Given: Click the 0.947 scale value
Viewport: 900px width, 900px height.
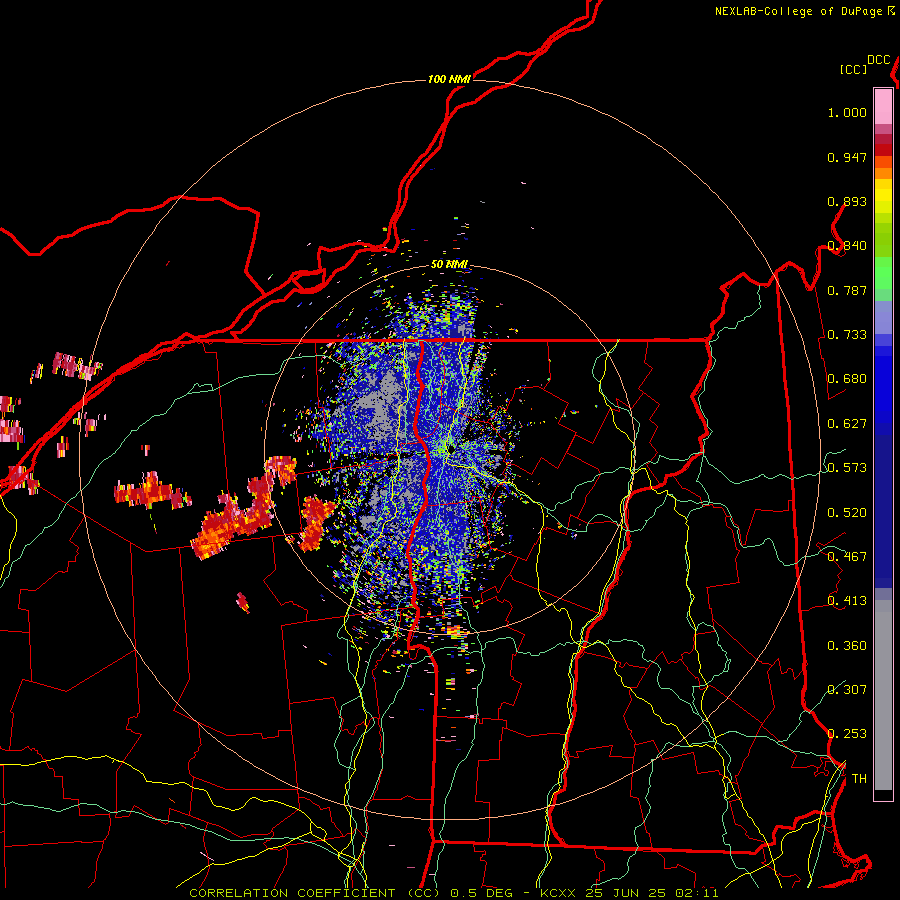Looking at the screenshot, I should [x=847, y=157].
